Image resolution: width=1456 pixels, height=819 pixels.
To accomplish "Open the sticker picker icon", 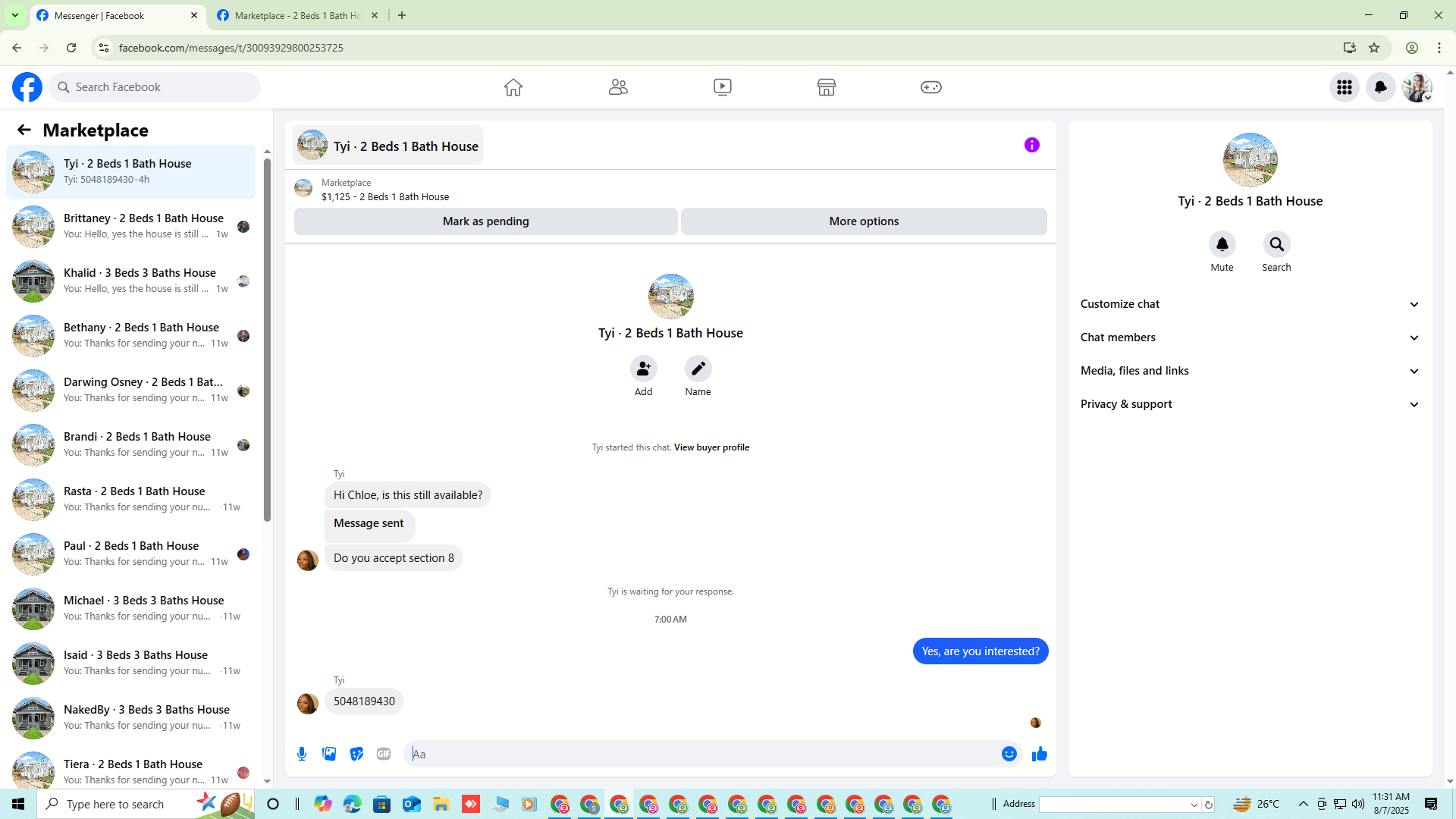I will coord(356,754).
